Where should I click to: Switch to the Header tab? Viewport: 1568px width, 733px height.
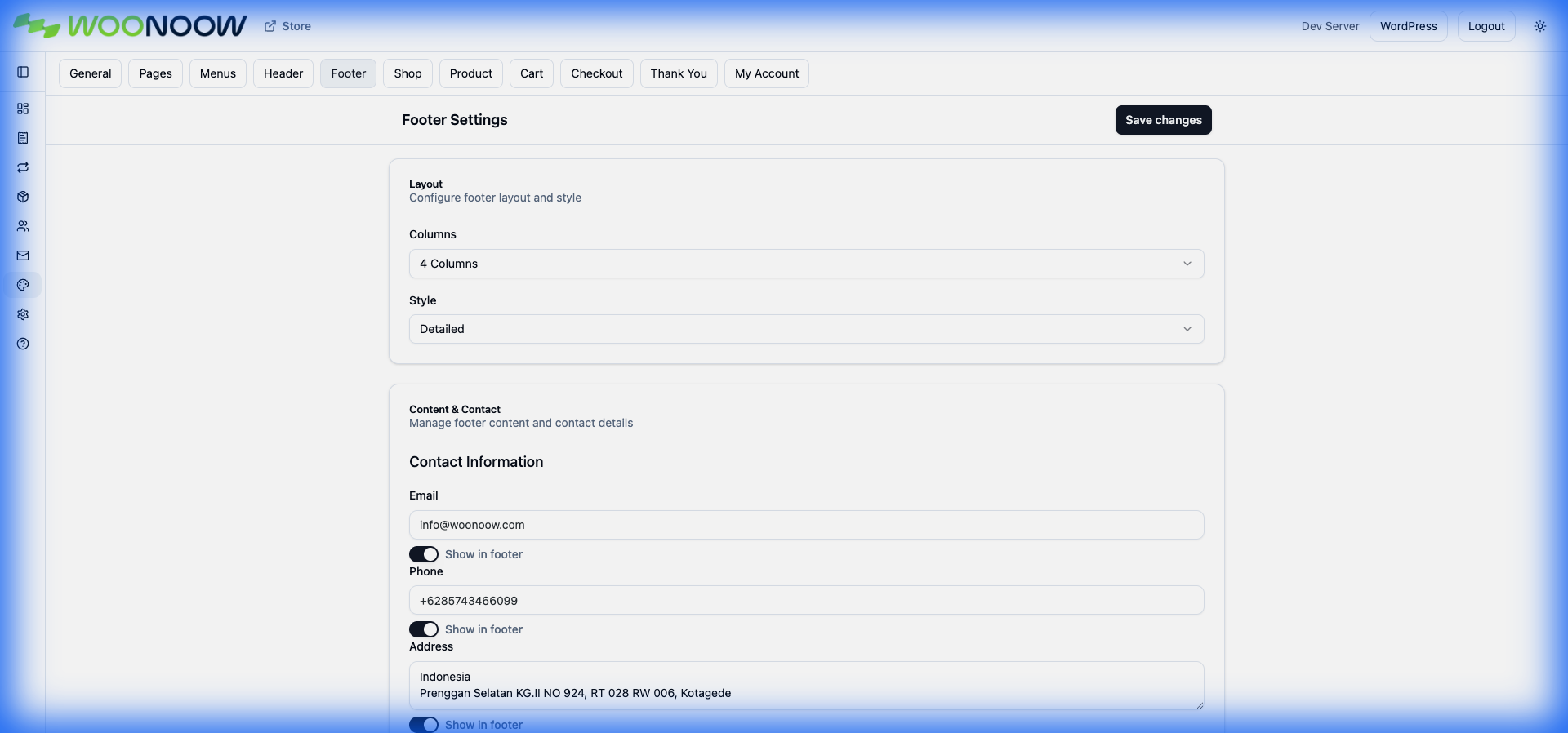[x=283, y=73]
